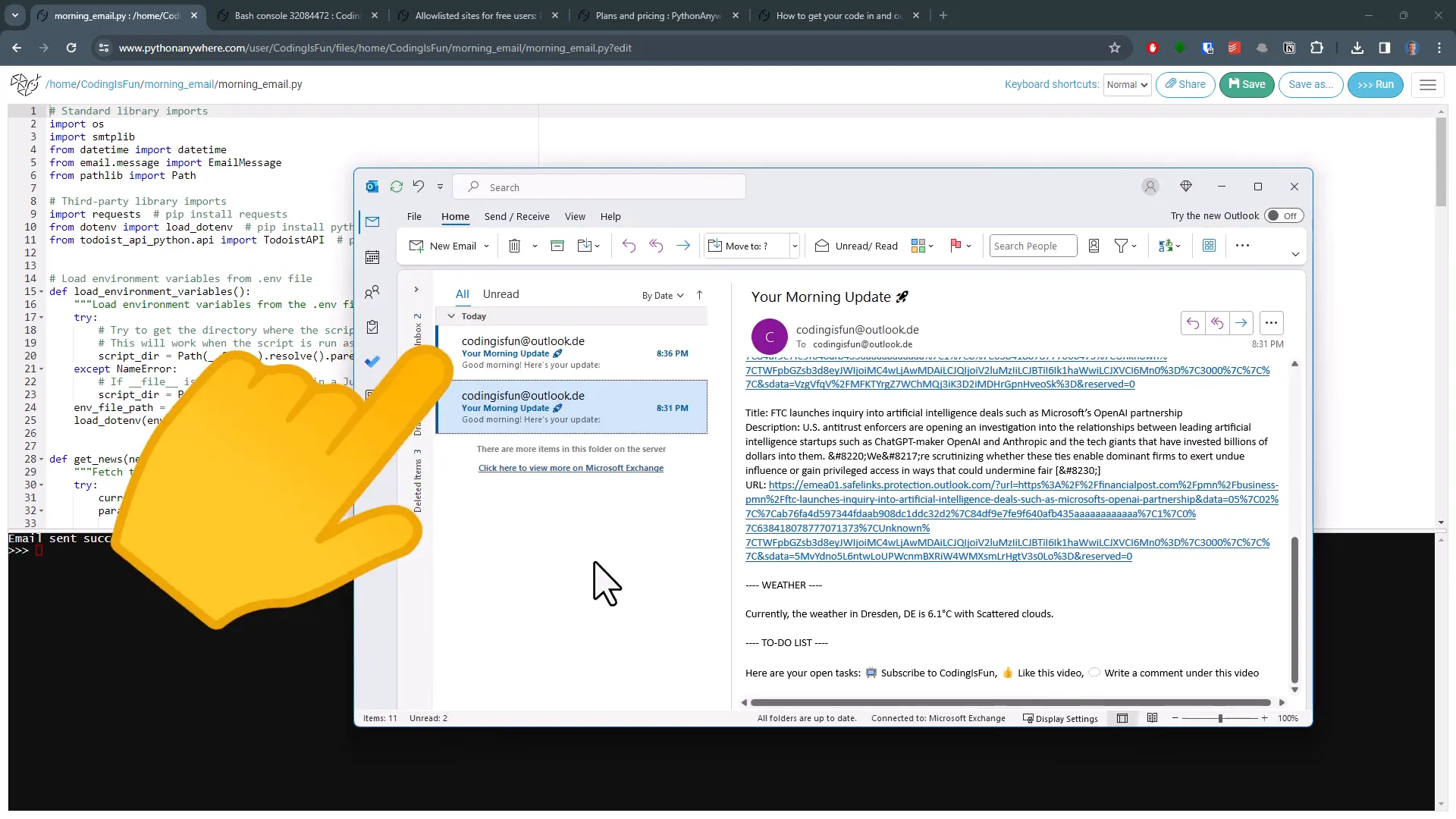Open the To Do checkmark icon in Outlook's sidebar
The width and height of the screenshot is (1456, 819).
(372, 362)
